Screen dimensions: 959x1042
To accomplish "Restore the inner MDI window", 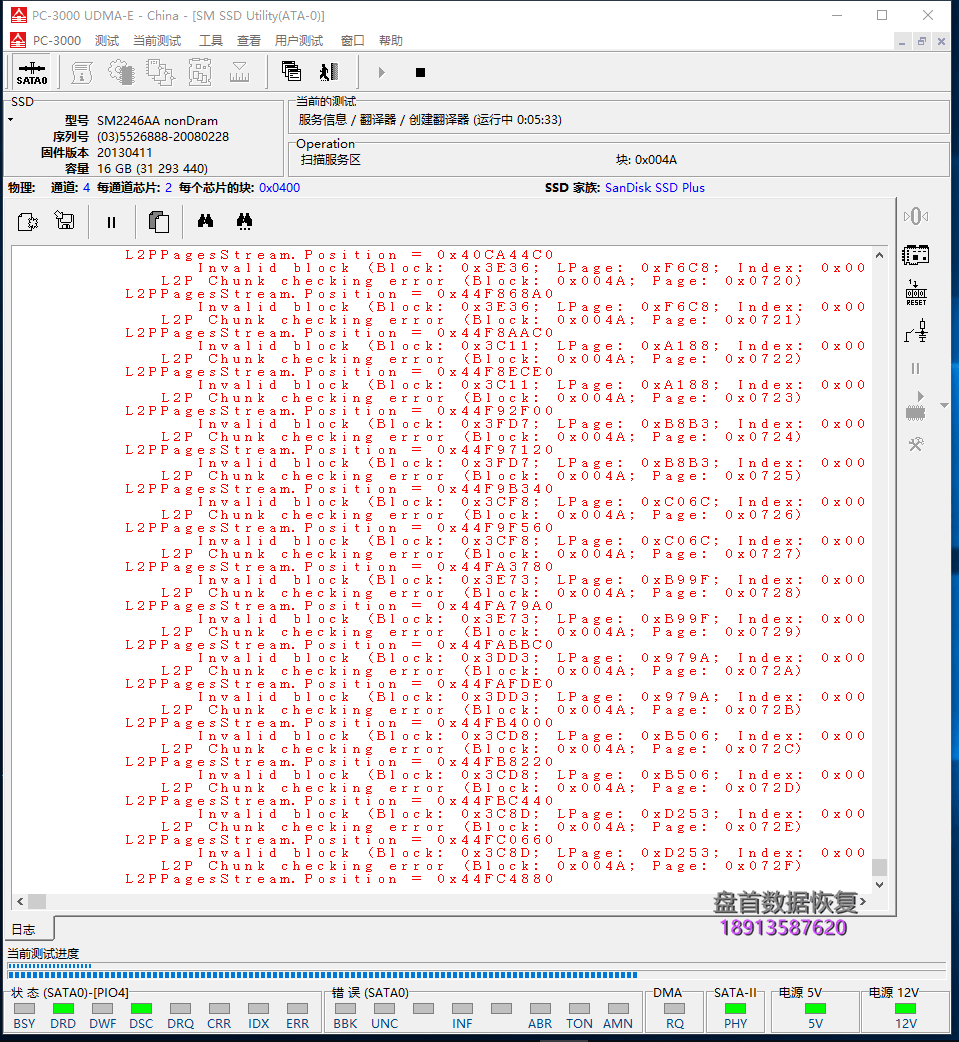I will [x=922, y=41].
